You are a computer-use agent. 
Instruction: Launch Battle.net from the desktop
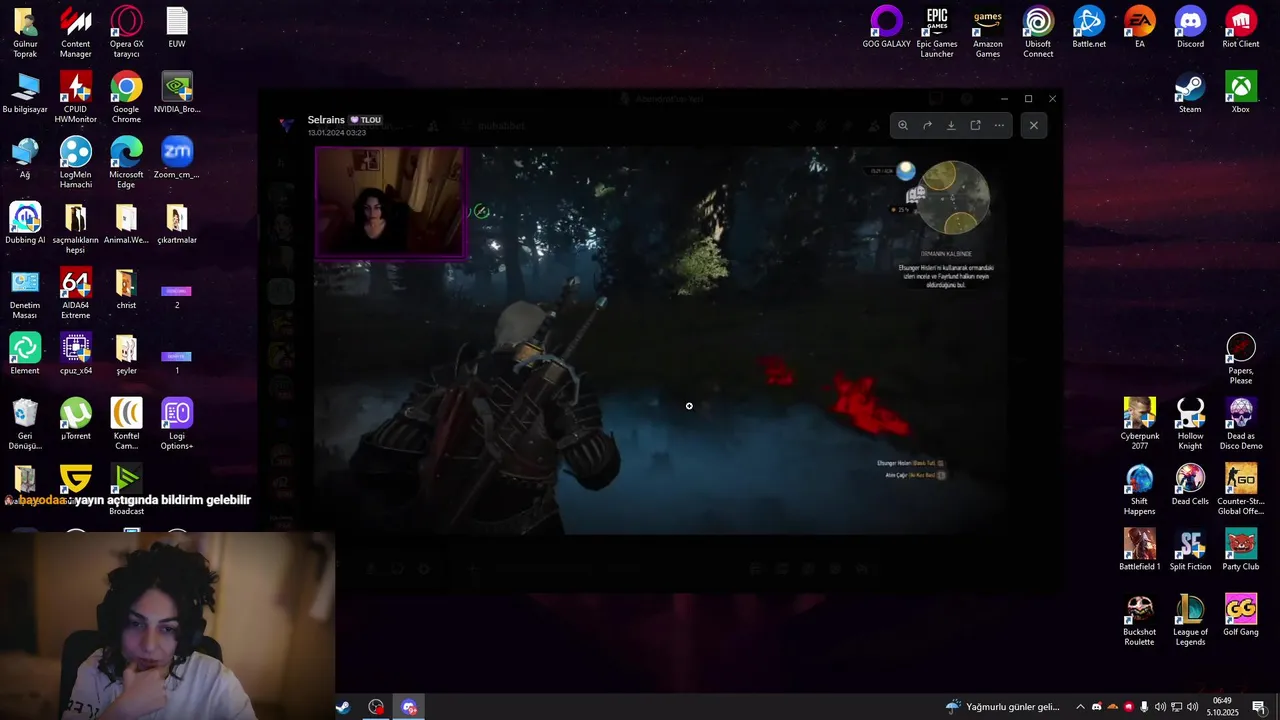1089,28
